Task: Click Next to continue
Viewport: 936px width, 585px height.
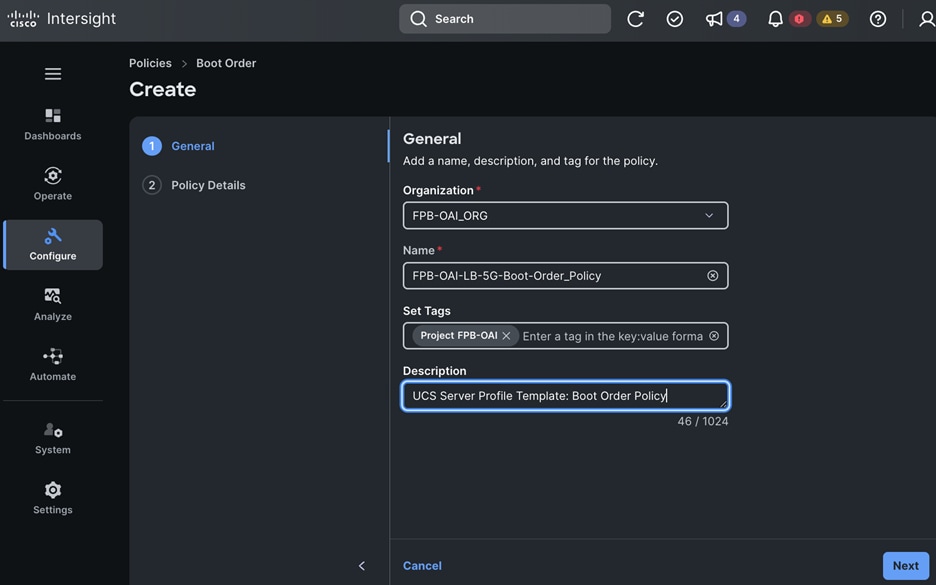Action: [x=906, y=566]
